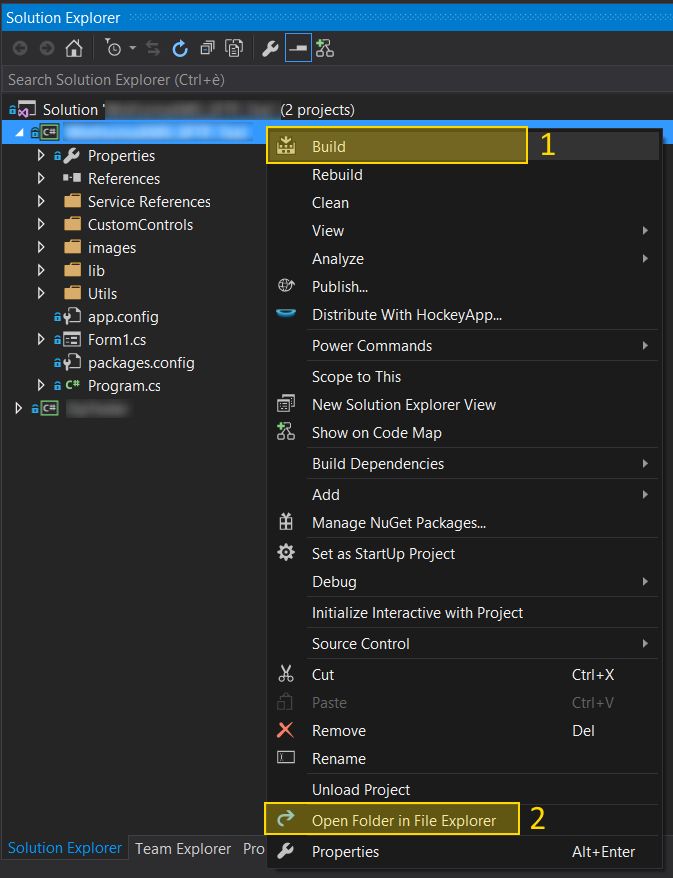This screenshot has height=878, width=673.
Task: Click the Utils folder icon
Action: 72,293
